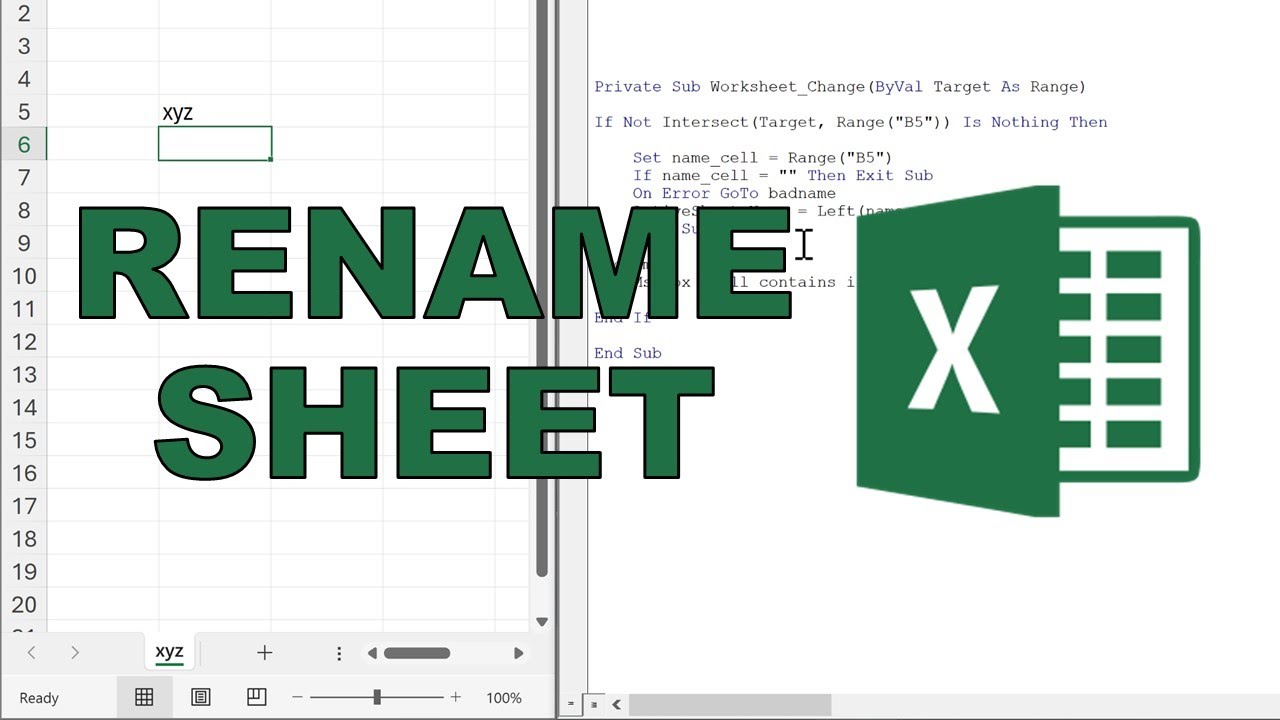
Task: Select the xyz sheet tab
Action: coord(170,652)
